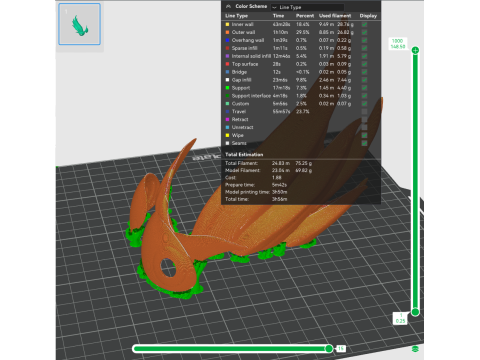480x360 pixels.
Task: Toggle Support display checkbox
Action: tap(364, 88)
